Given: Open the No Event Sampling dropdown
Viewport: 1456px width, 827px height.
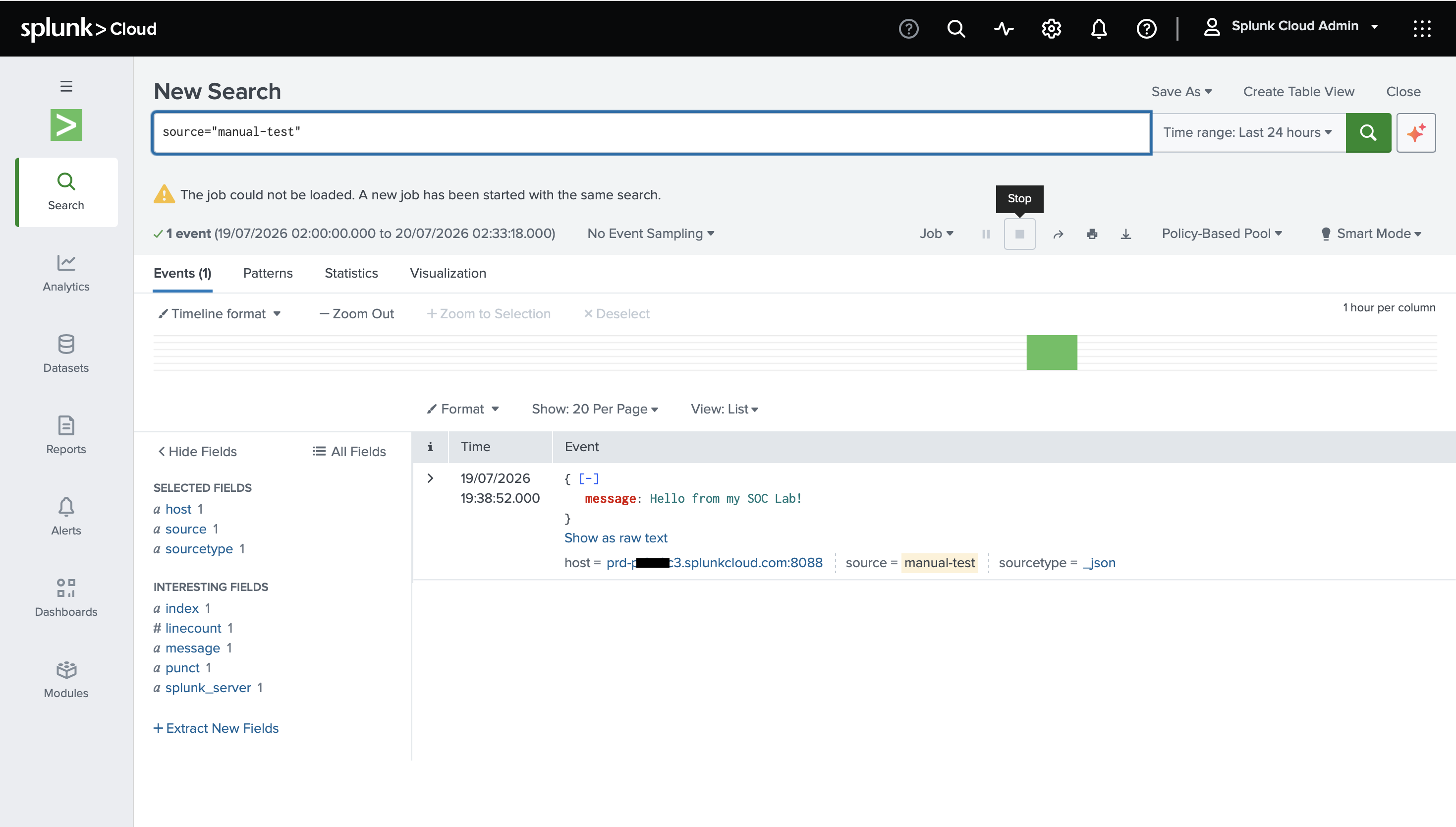Looking at the screenshot, I should 651,234.
